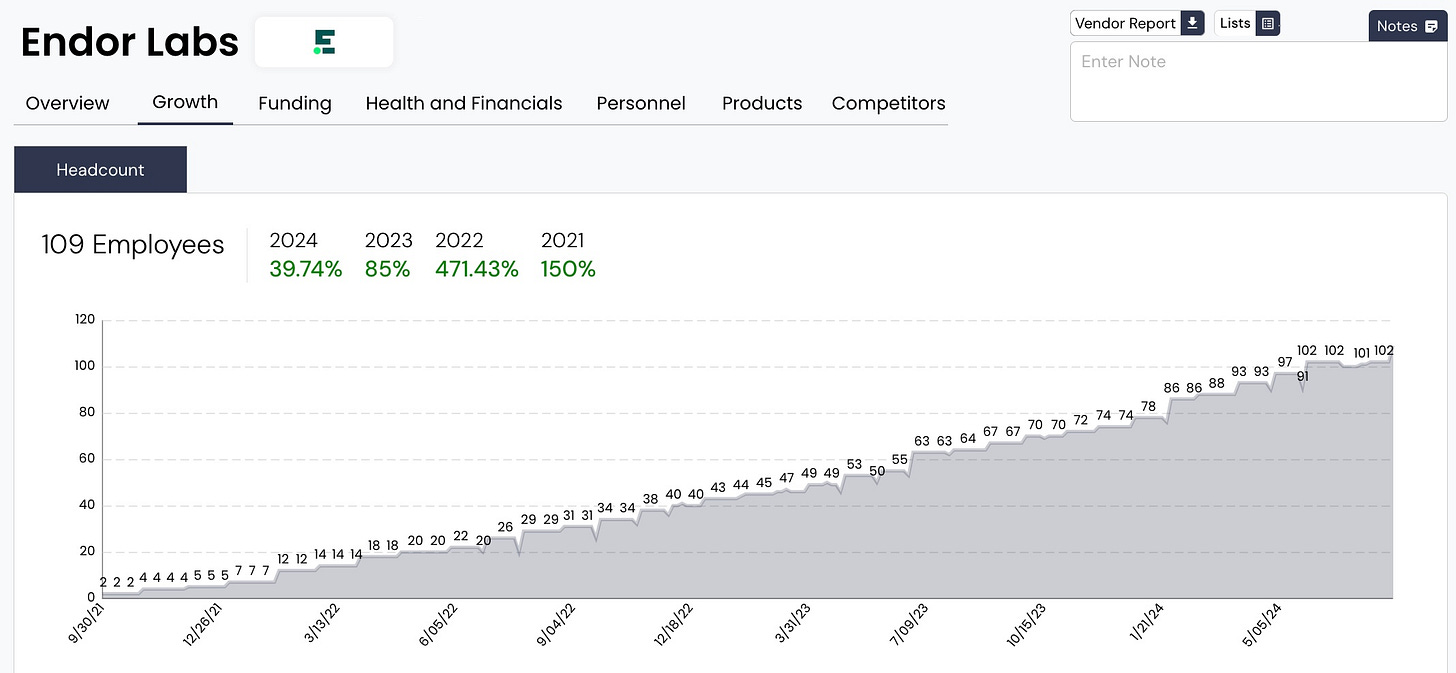
Task: Click the 100 y-axis label
Action: [84, 366]
